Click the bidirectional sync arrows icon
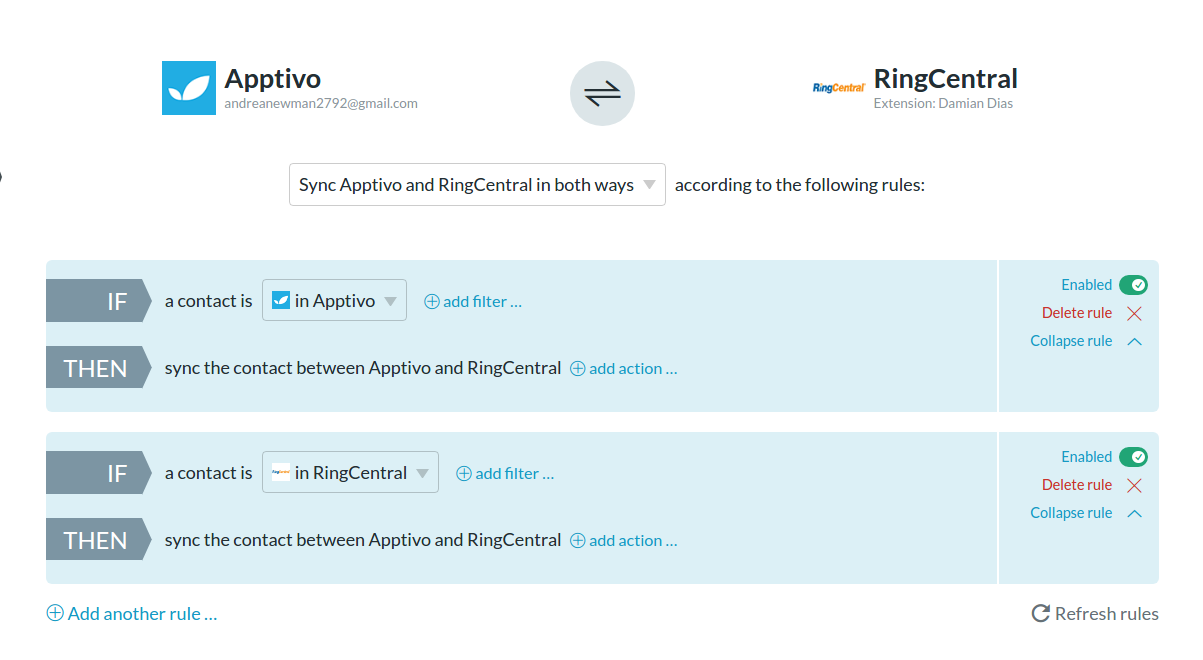The height and width of the screenshot is (660, 1203). 602,94
